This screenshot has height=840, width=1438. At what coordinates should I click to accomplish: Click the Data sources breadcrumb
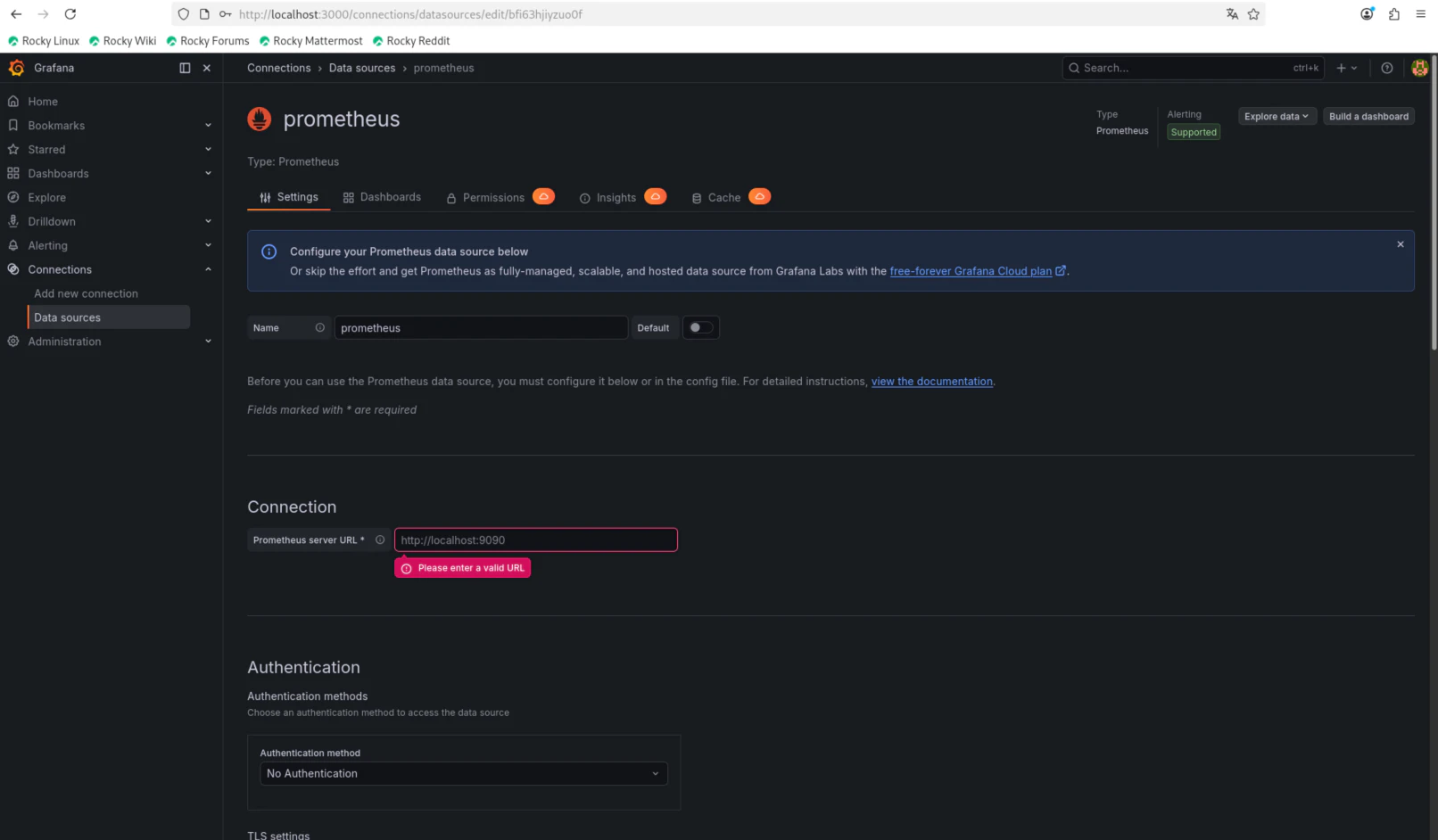click(361, 68)
